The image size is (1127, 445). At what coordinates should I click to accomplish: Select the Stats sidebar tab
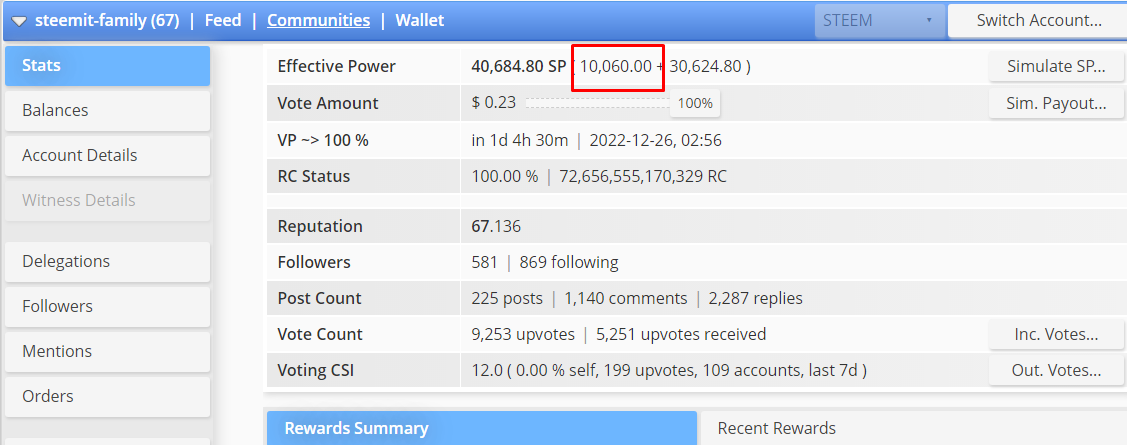click(107, 65)
